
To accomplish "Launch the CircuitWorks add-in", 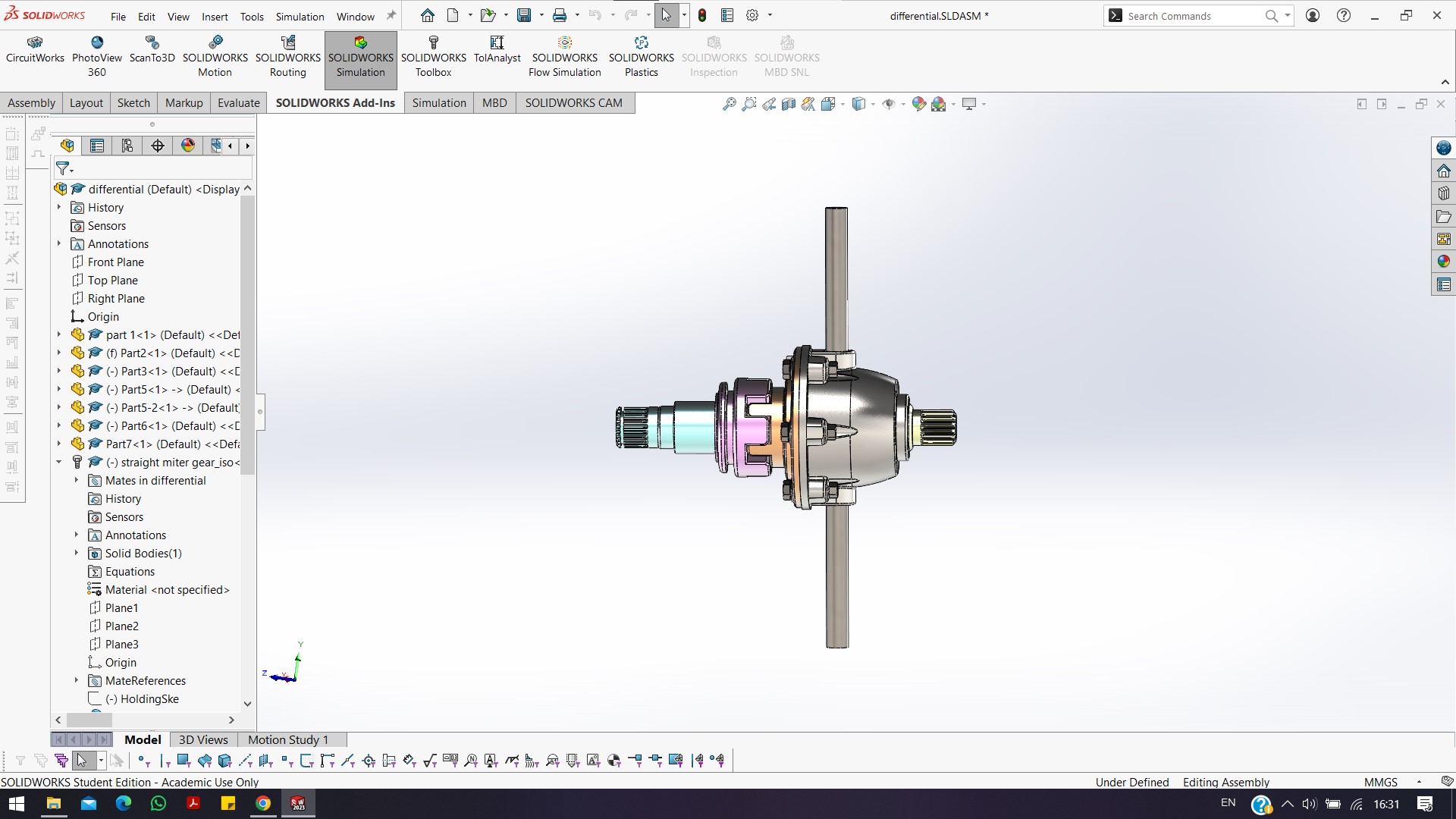I will point(35,50).
